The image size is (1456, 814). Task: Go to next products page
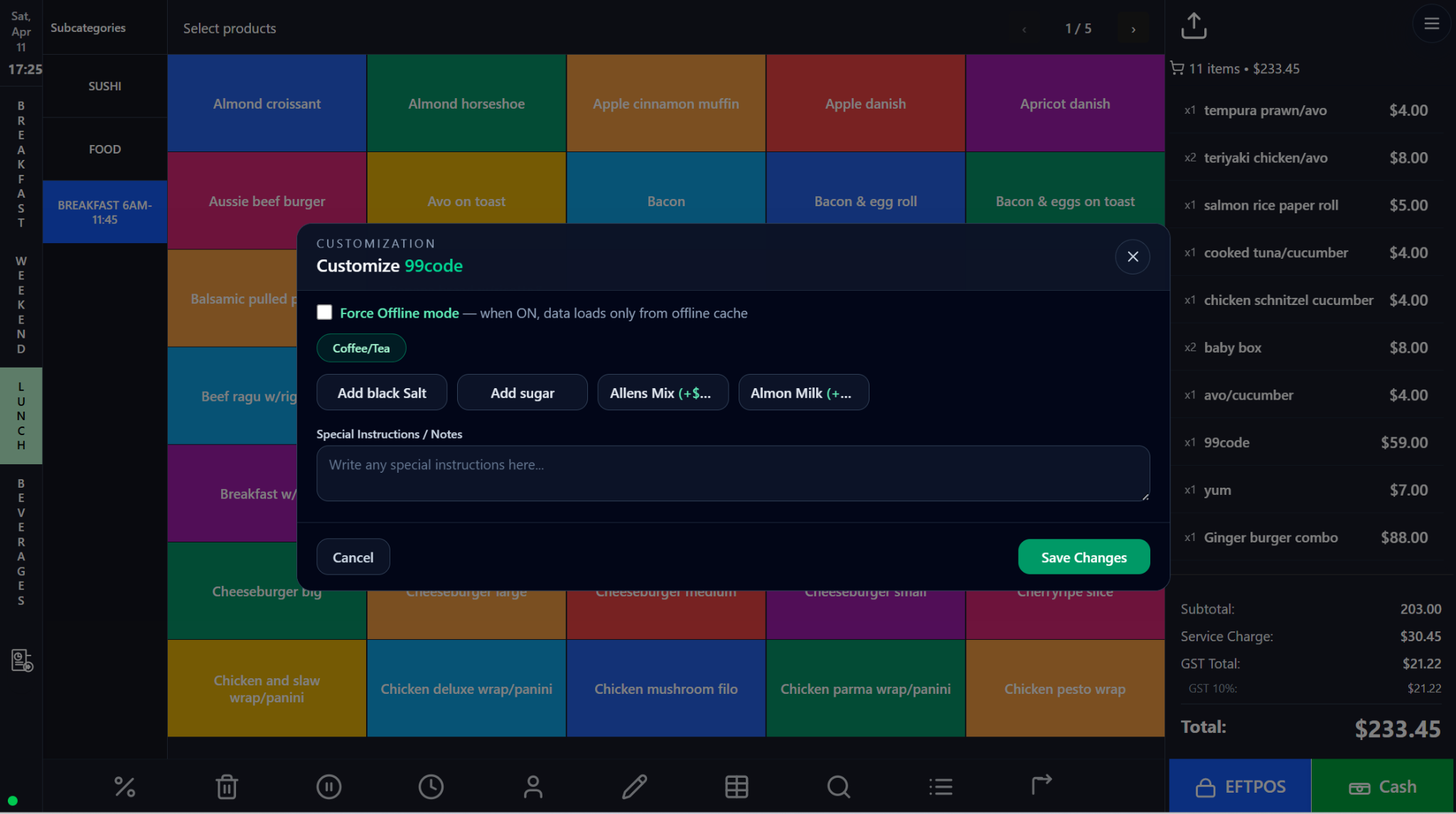click(x=1133, y=29)
